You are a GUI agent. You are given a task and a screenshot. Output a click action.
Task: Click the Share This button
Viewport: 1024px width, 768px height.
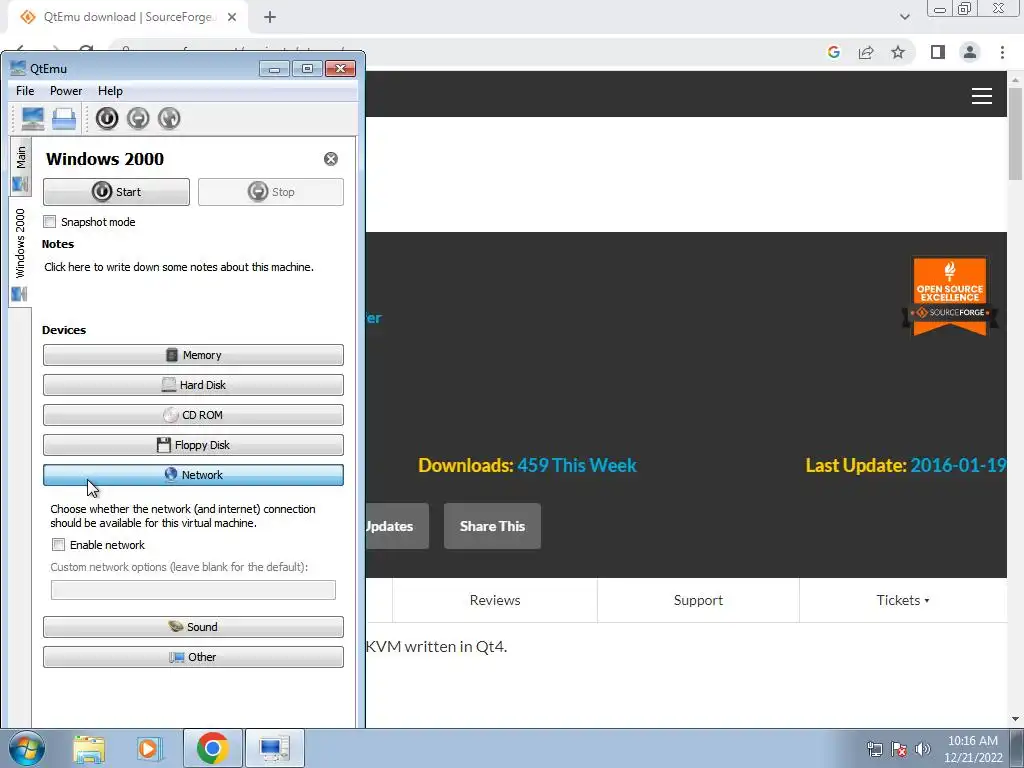pyautogui.click(x=492, y=526)
